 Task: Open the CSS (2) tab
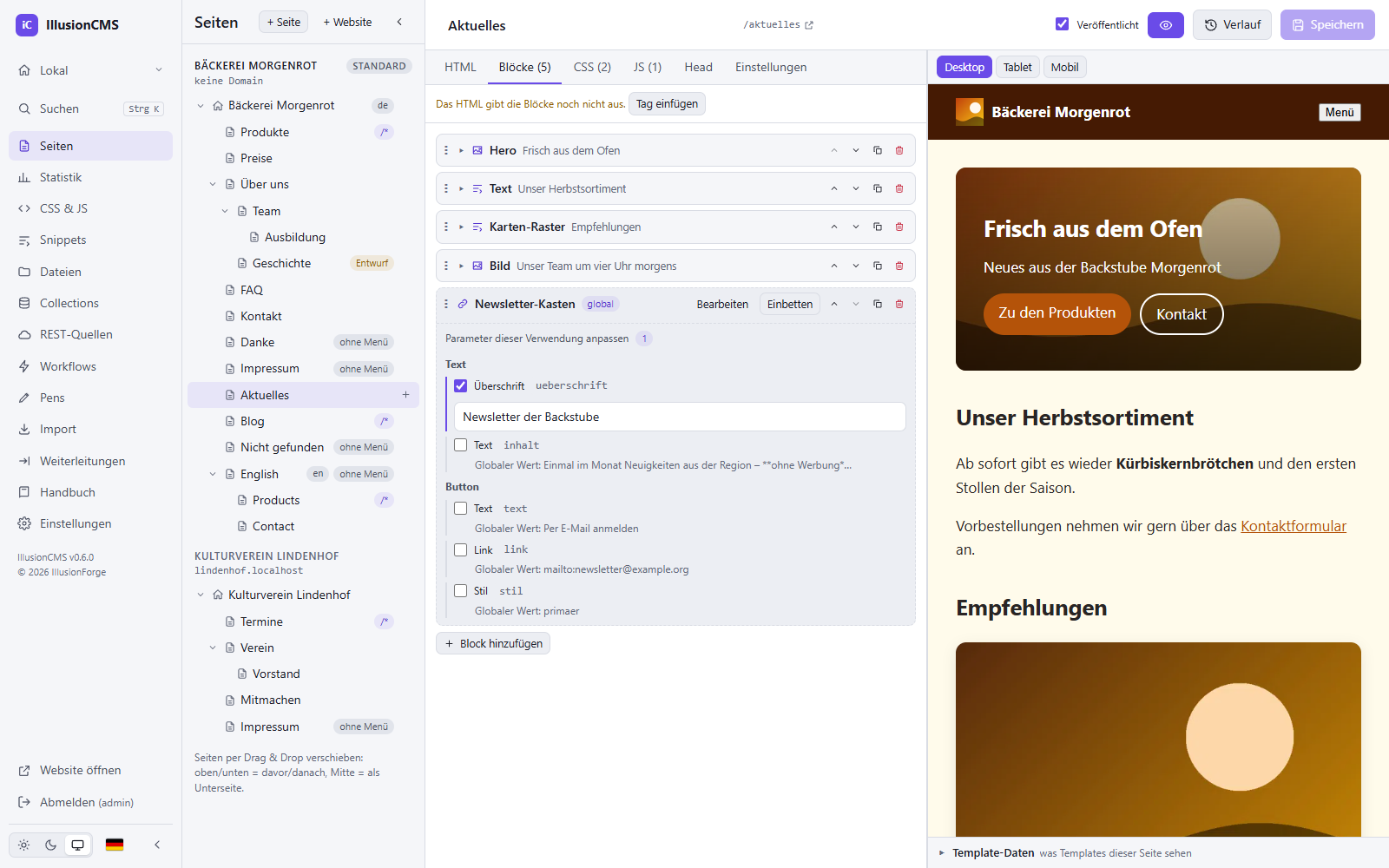592,67
